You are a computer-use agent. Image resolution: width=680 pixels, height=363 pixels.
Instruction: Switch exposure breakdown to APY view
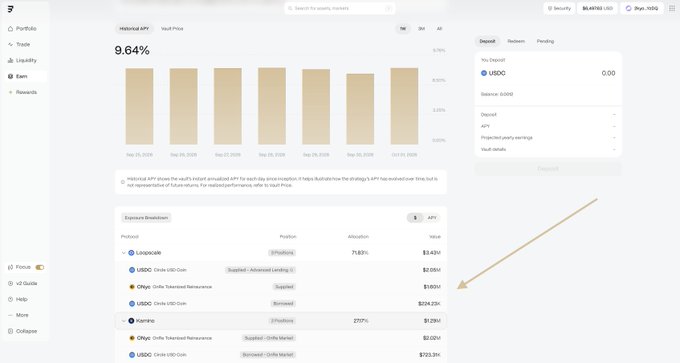pyautogui.click(x=432, y=218)
